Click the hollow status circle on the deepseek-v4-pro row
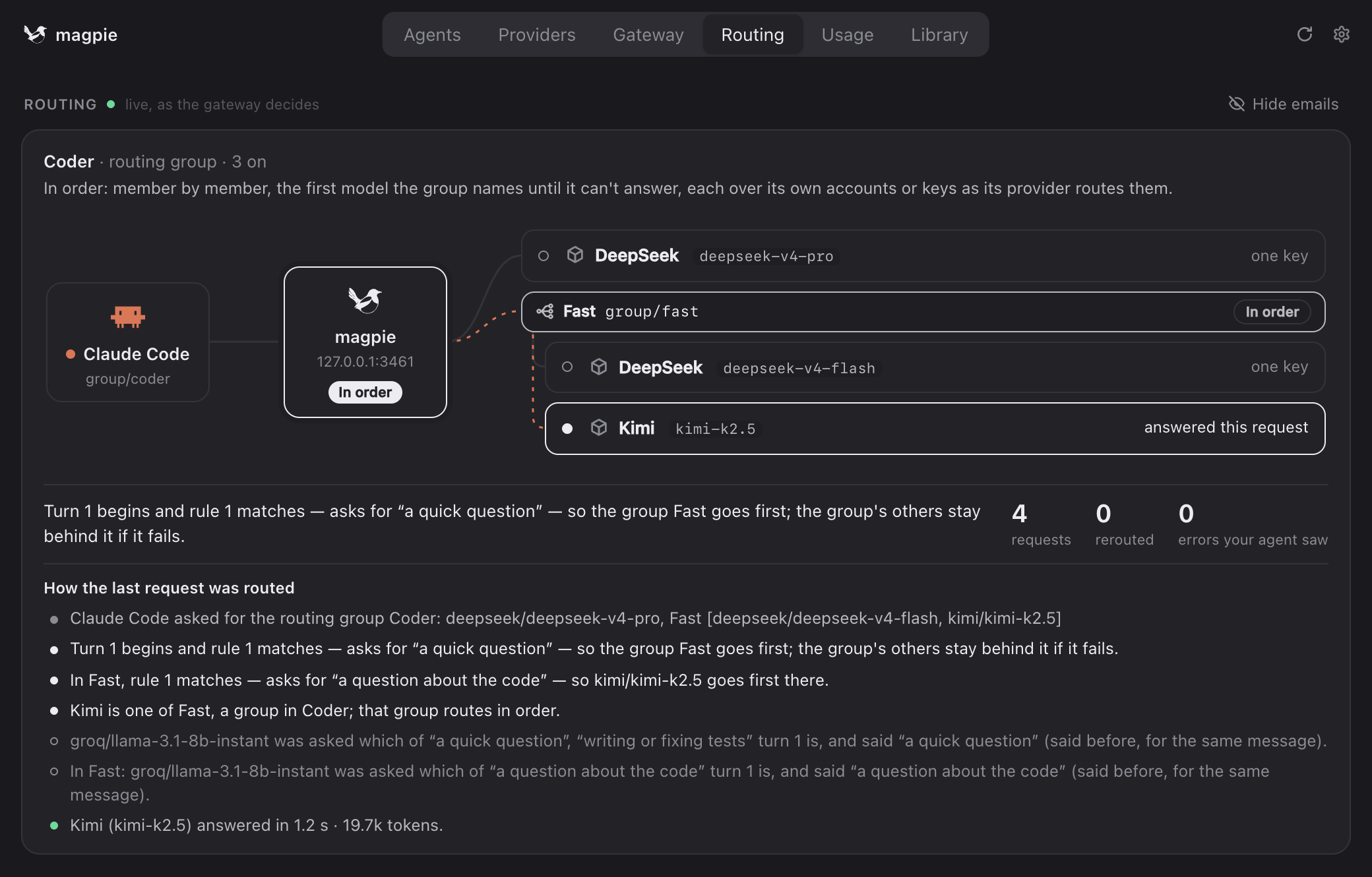This screenshot has width=1372, height=877. (x=544, y=256)
